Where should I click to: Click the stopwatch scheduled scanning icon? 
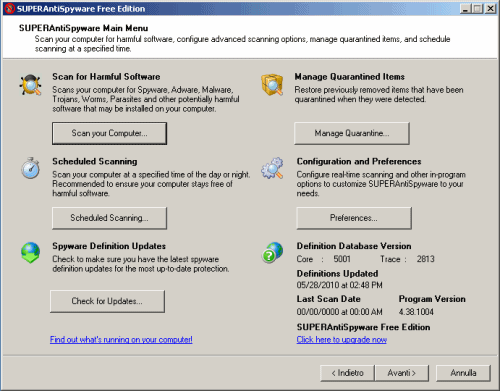(30, 168)
